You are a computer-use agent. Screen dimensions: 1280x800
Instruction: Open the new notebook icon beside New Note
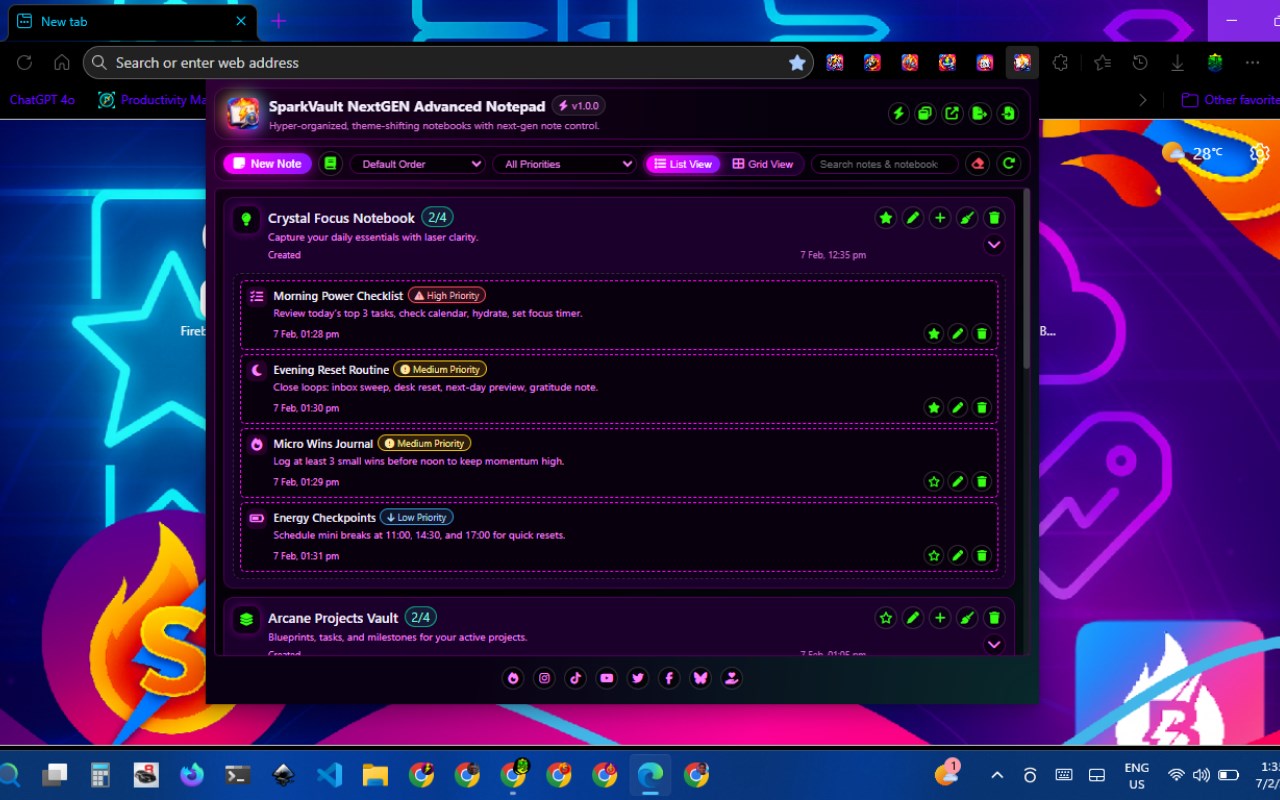click(331, 164)
